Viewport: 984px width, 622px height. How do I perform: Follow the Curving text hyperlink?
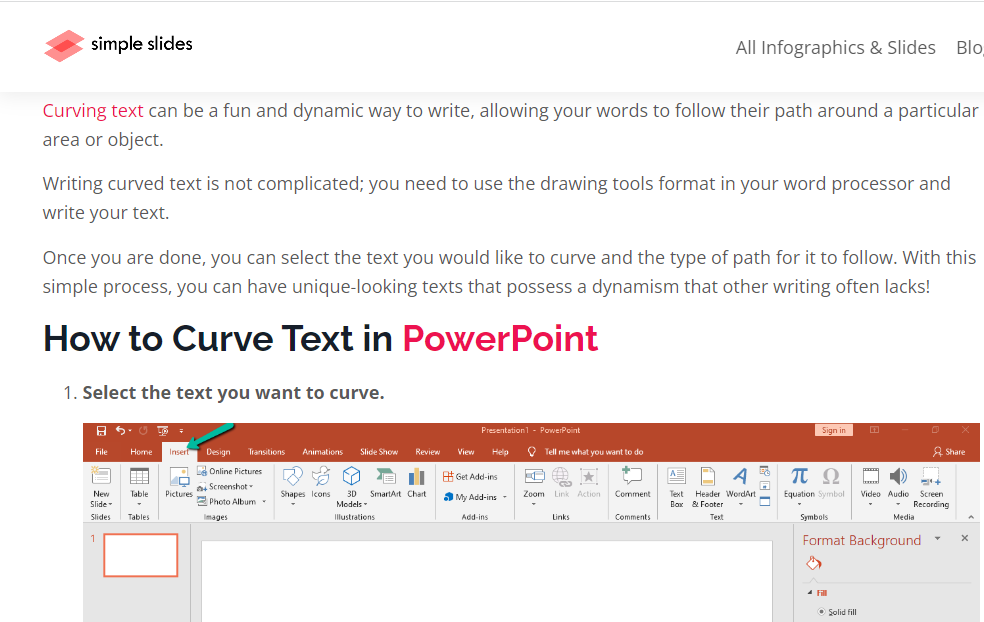[93, 111]
